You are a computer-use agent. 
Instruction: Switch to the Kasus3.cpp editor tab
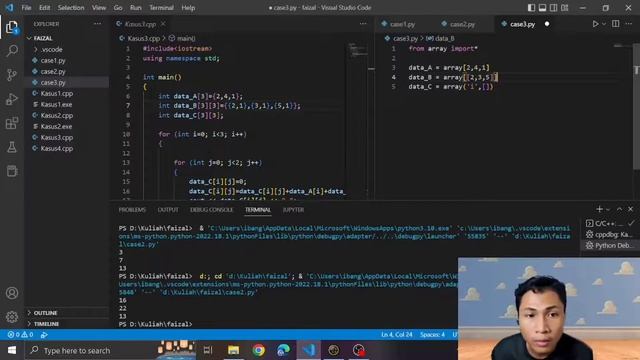tap(140, 24)
